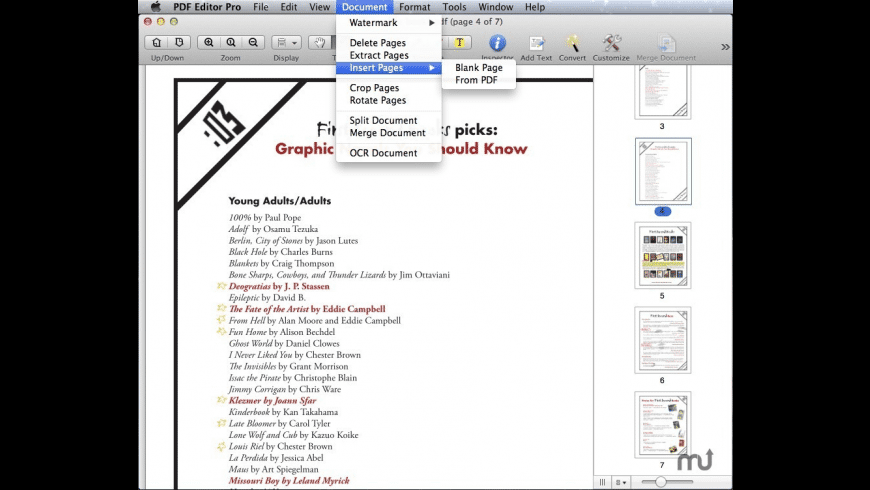Click the page Up navigation button

pos(156,42)
